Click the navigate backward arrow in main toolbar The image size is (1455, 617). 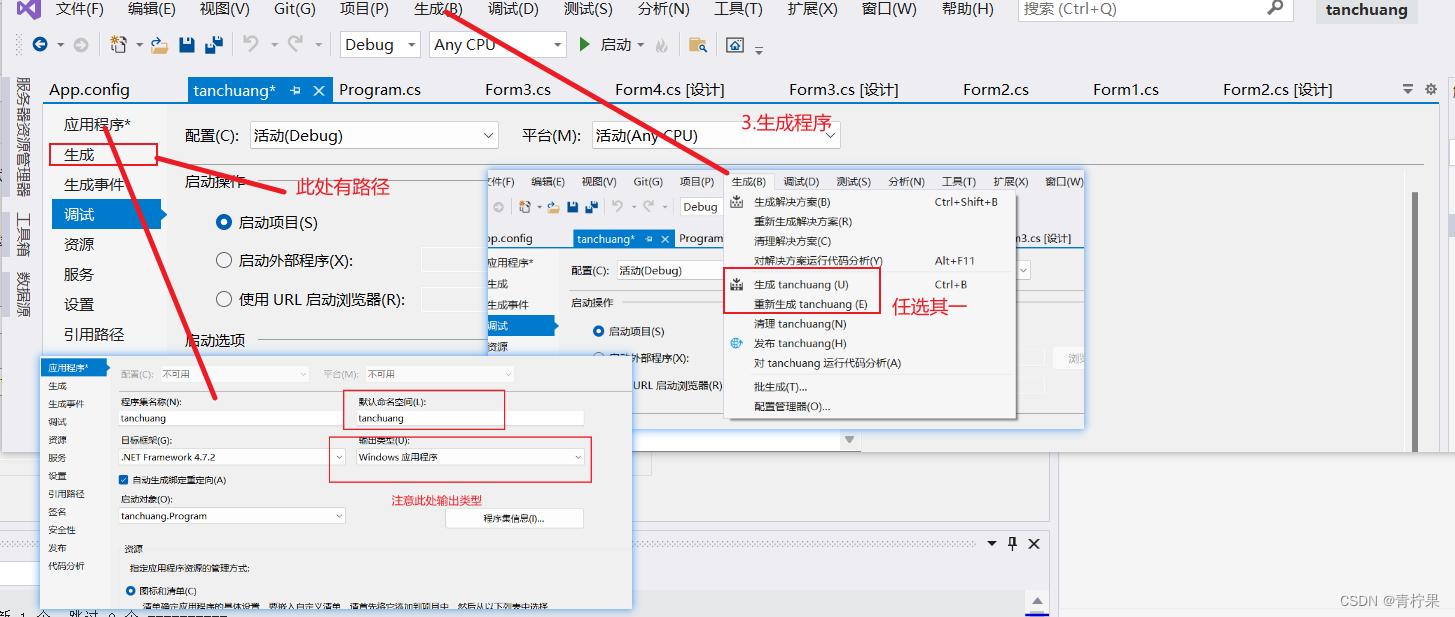(x=40, y=45)
